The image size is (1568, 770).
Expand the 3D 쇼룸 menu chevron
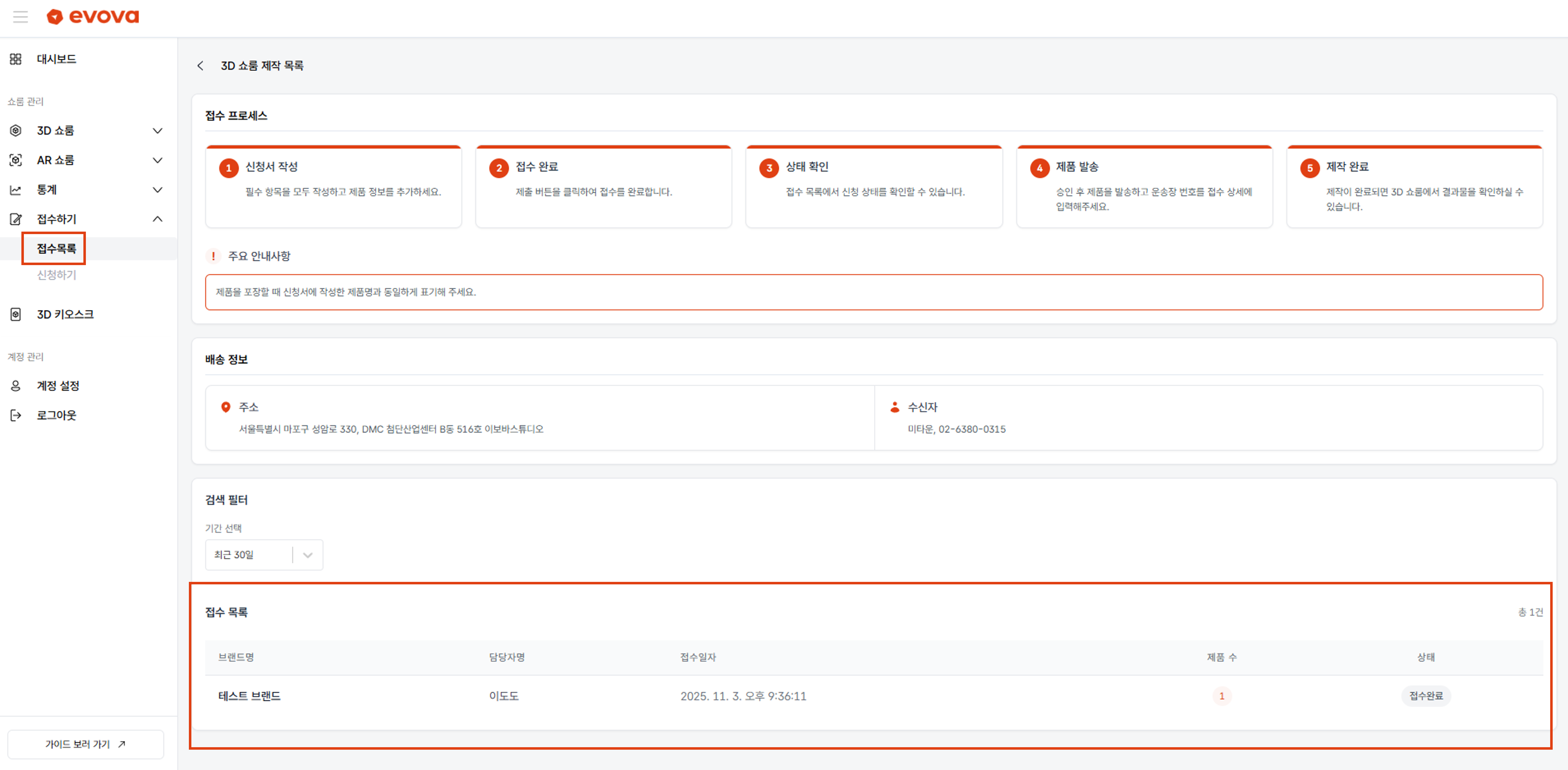point(158,131)
